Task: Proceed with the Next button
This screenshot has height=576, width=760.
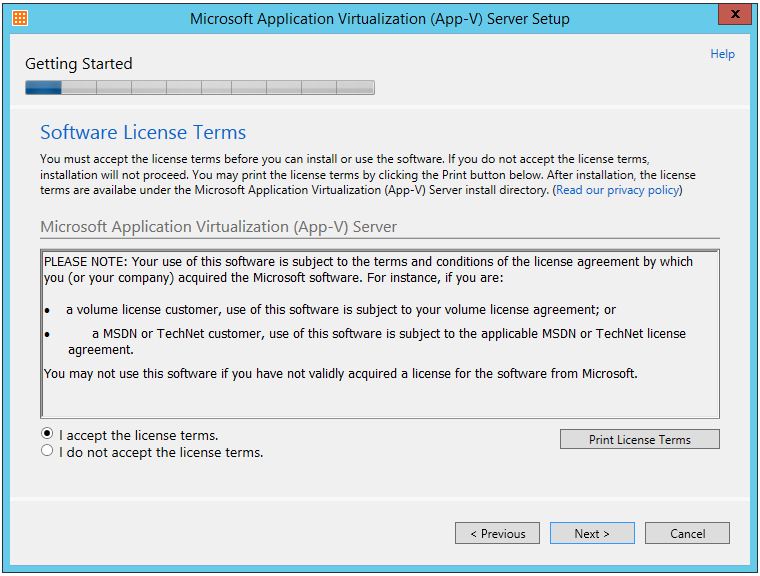Action: (592, 533)
